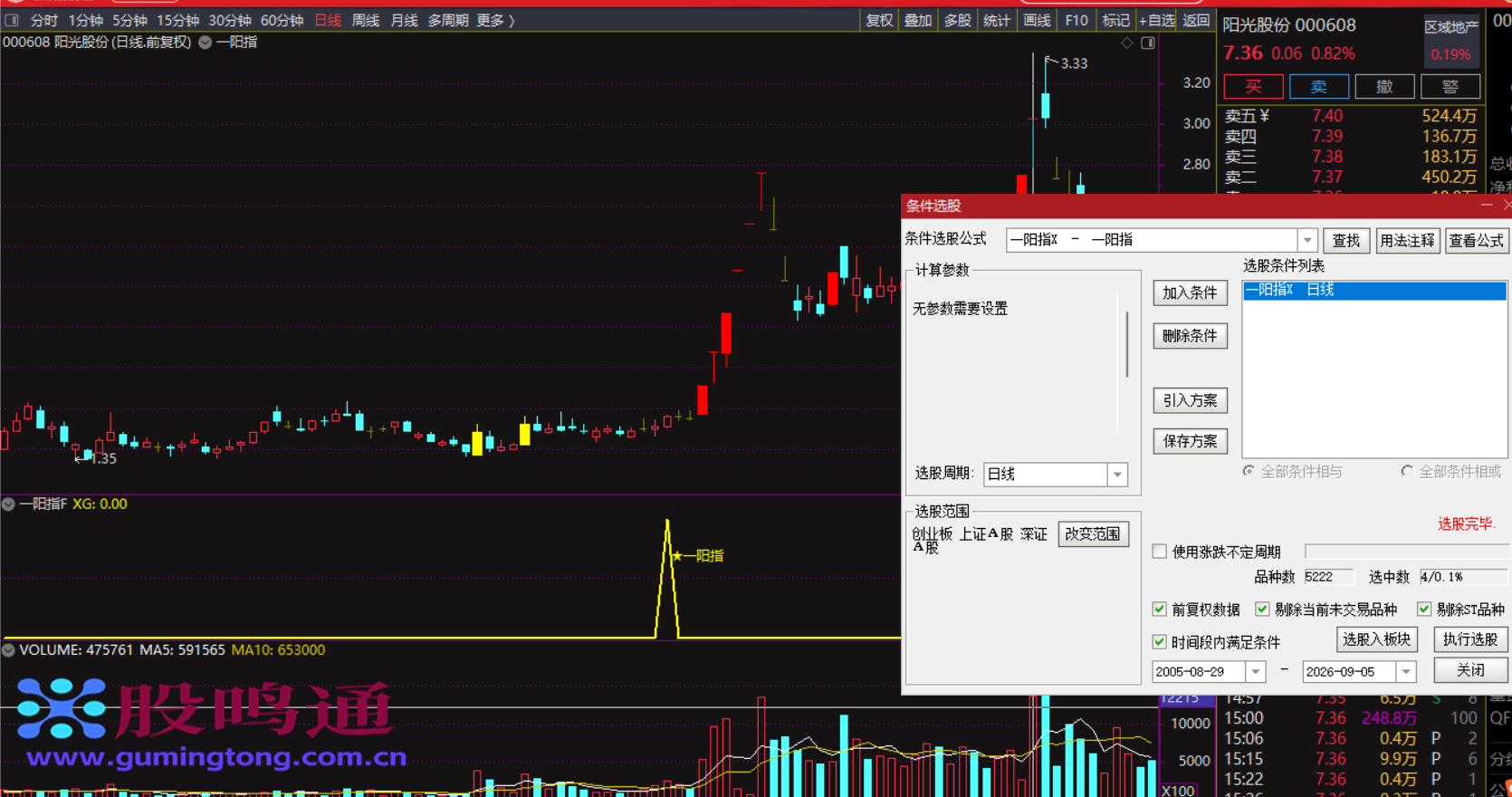Click 查看公式 button

(1477, 240)
